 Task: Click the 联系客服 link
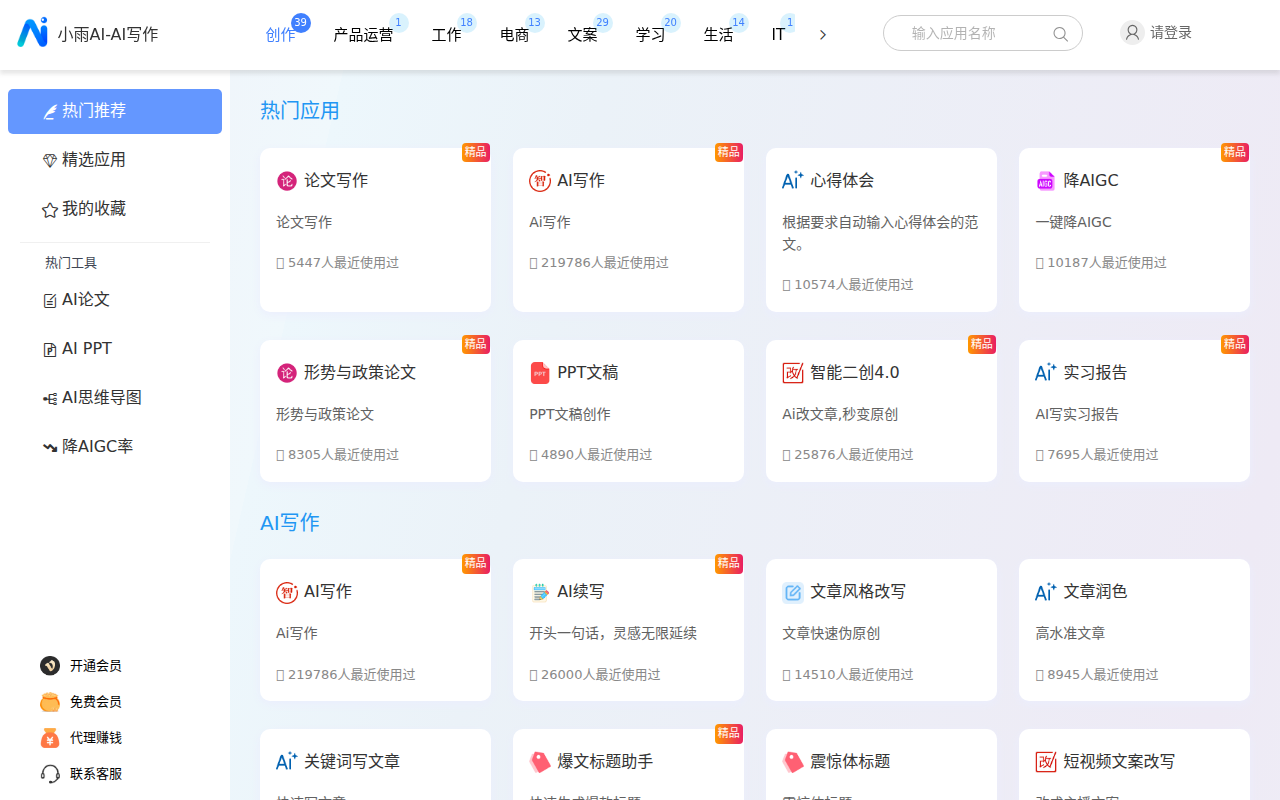(96, 774)
